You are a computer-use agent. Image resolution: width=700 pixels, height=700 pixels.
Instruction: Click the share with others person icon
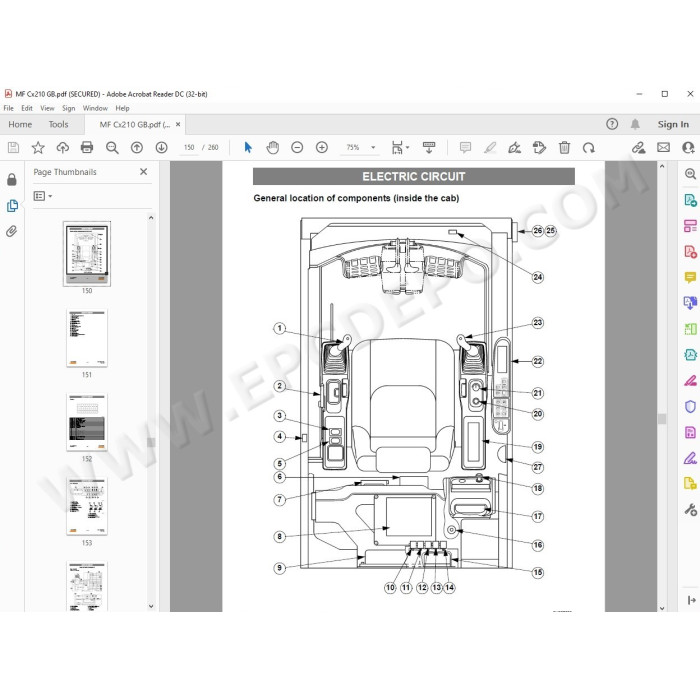point(688,147)
